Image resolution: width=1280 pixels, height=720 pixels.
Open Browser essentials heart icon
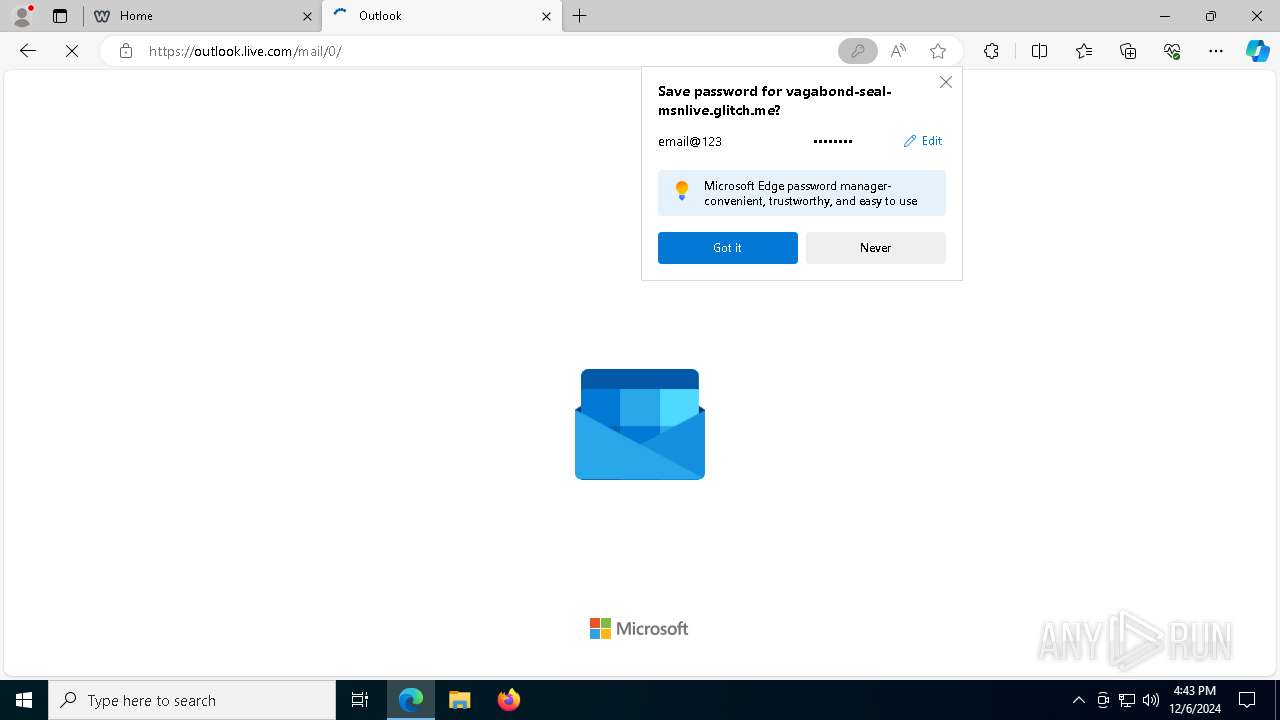pyautogui.click(x=1172, y=51)
